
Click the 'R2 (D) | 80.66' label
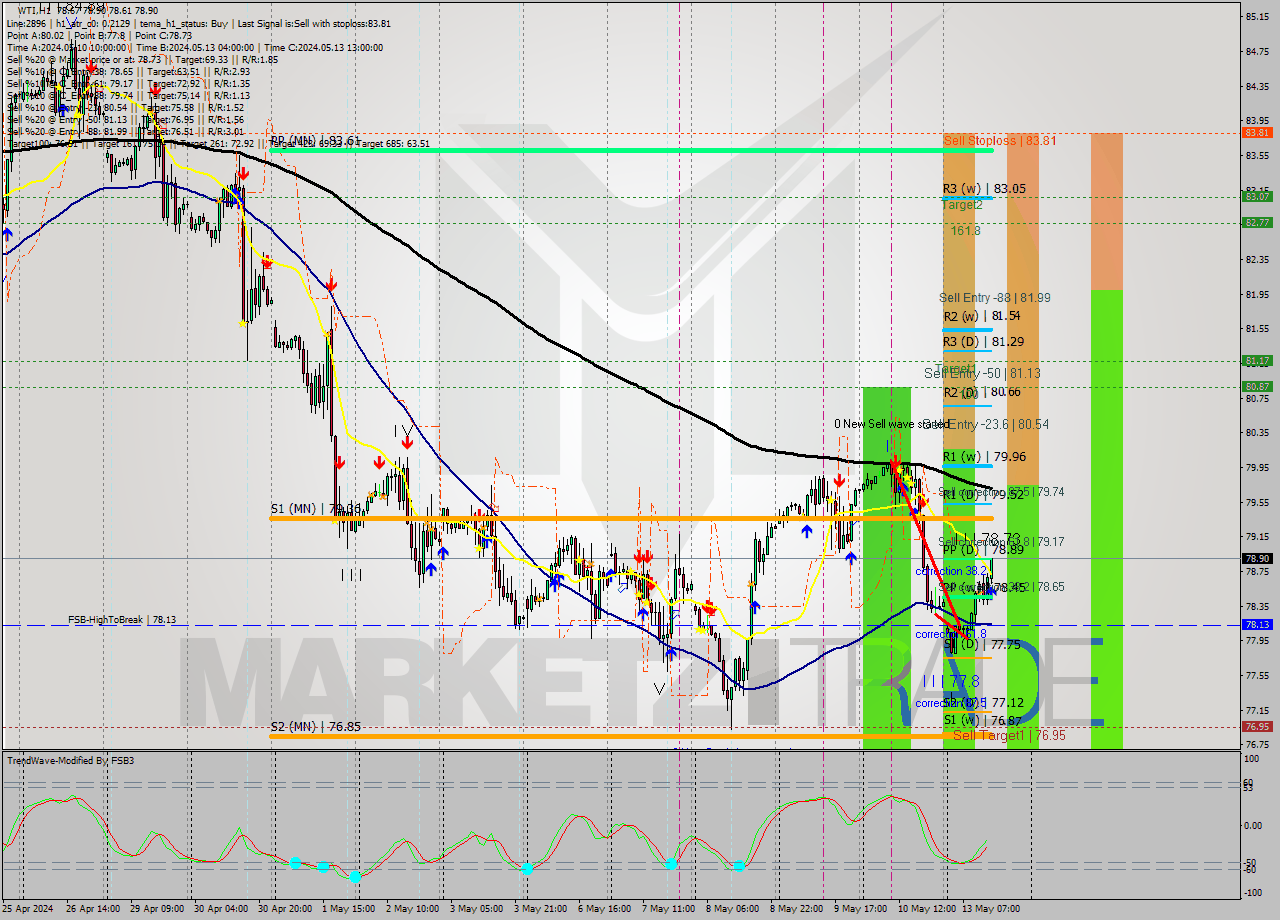click(982, 392)
